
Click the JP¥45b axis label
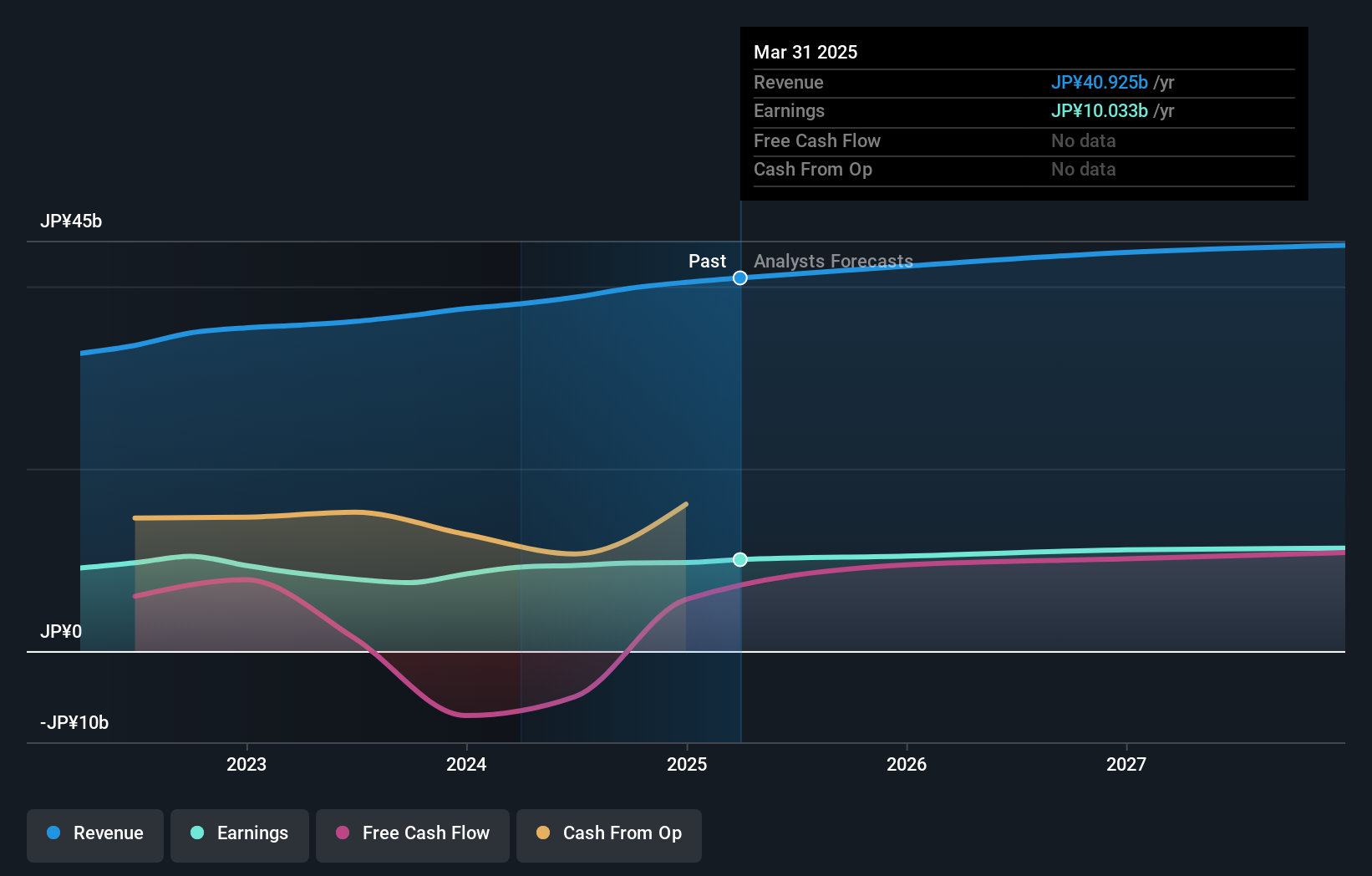click(71, 222)
